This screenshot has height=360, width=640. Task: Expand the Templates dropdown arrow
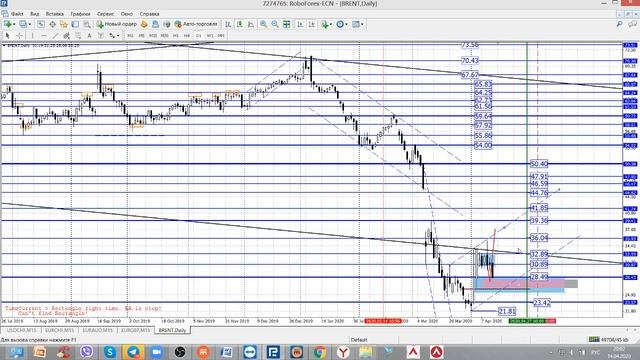tap(362, 24)
